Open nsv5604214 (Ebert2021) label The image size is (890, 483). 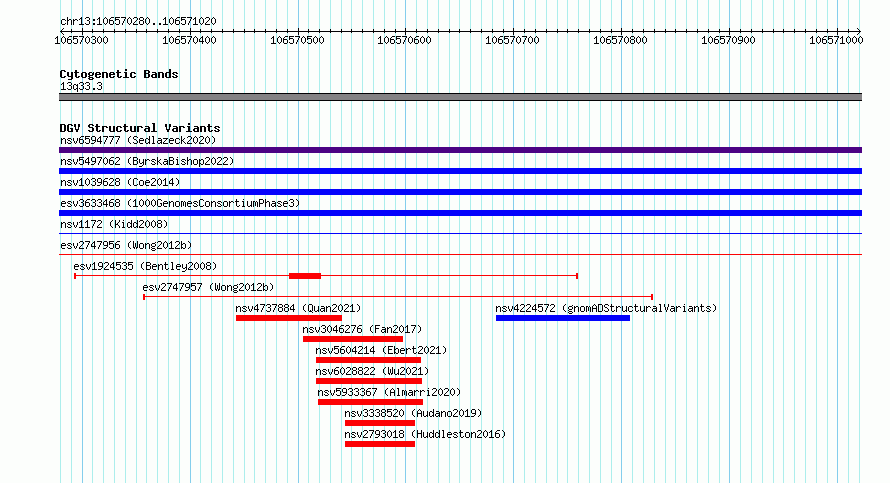(x=381, y=350)
